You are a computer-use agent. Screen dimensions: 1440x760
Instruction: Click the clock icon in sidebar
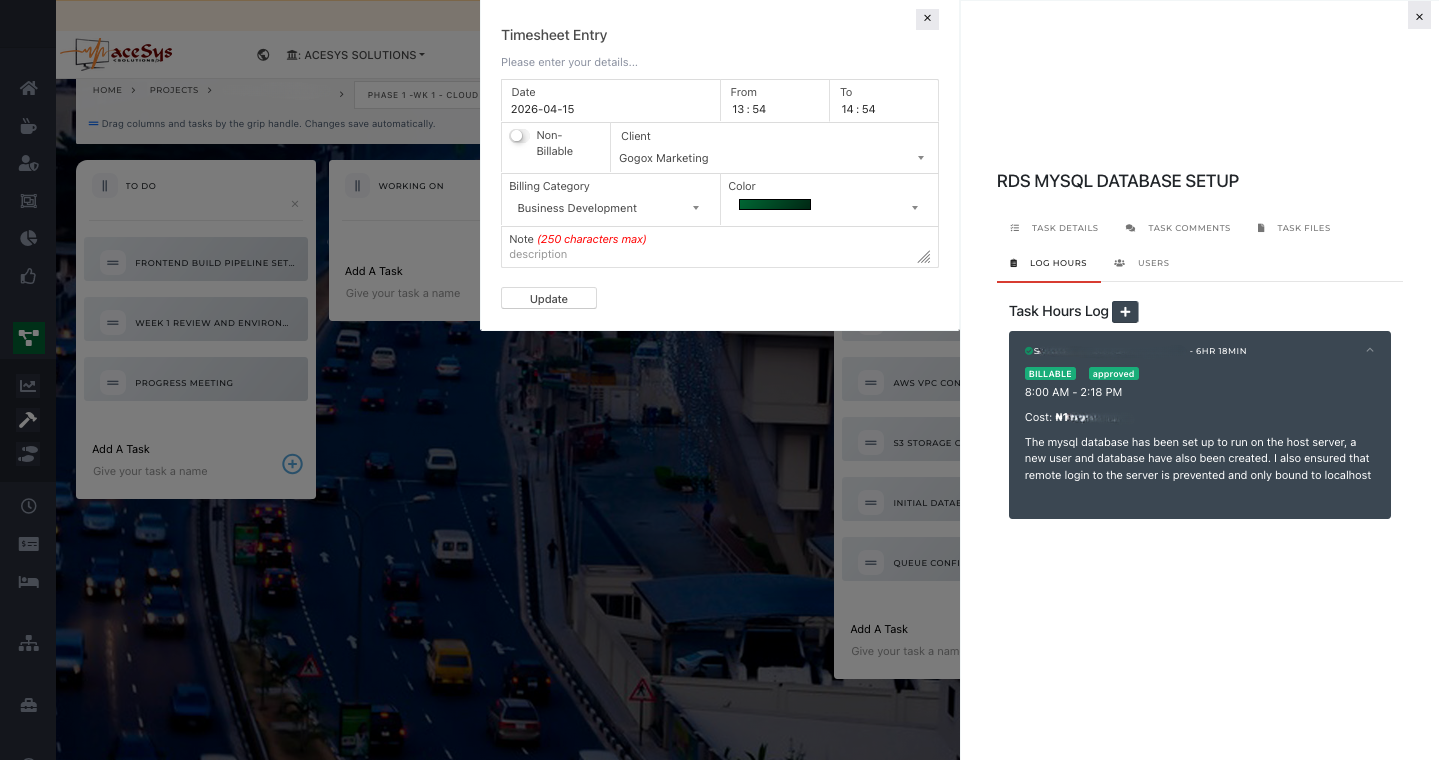(28, 506)
